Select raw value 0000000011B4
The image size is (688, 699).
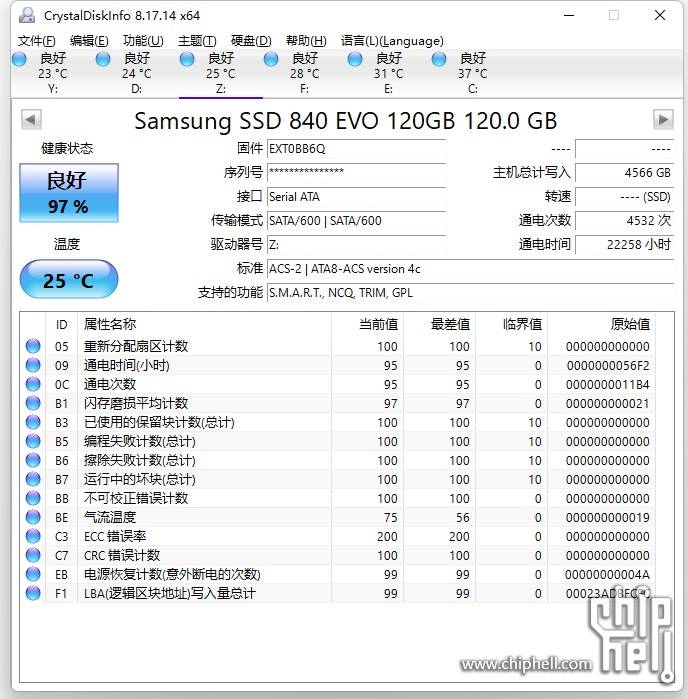pyautogui.click(x=608, y=385)
